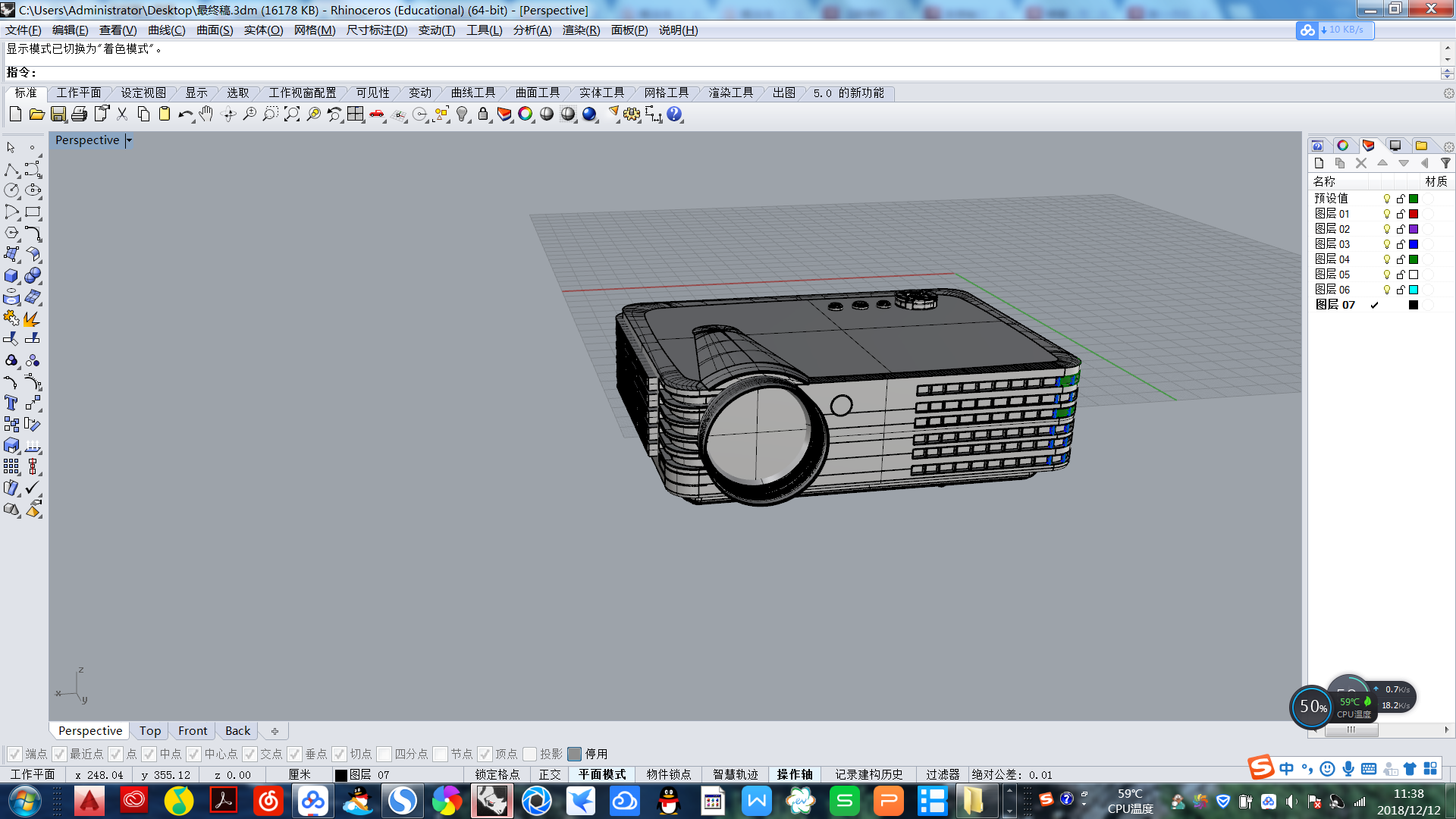This screenshot has height=819, width=1456.
Task: Select the blue render sphere icon
Action: point(589,115)
